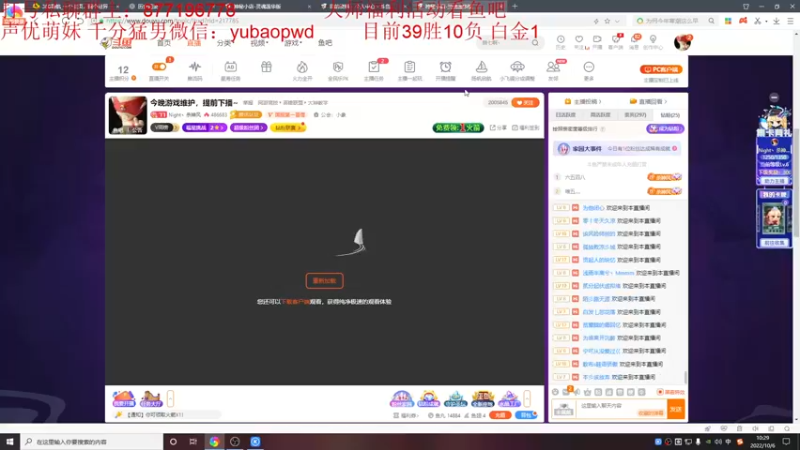Switch to the 贵宾(297) tab
800x450 pixels.
point(635,115)
